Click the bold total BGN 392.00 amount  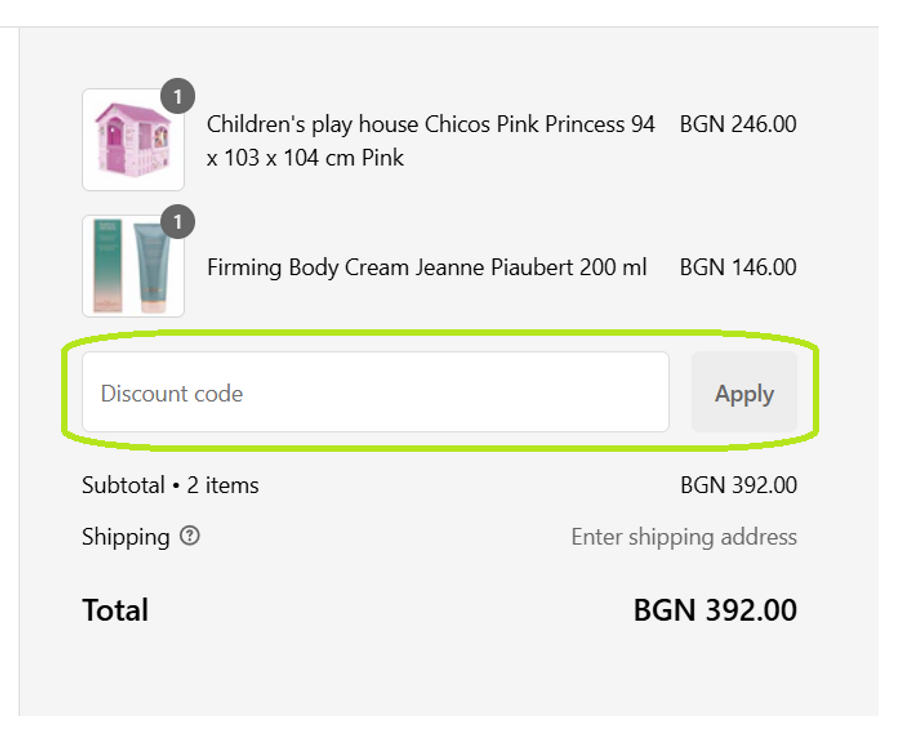[715, 610]
